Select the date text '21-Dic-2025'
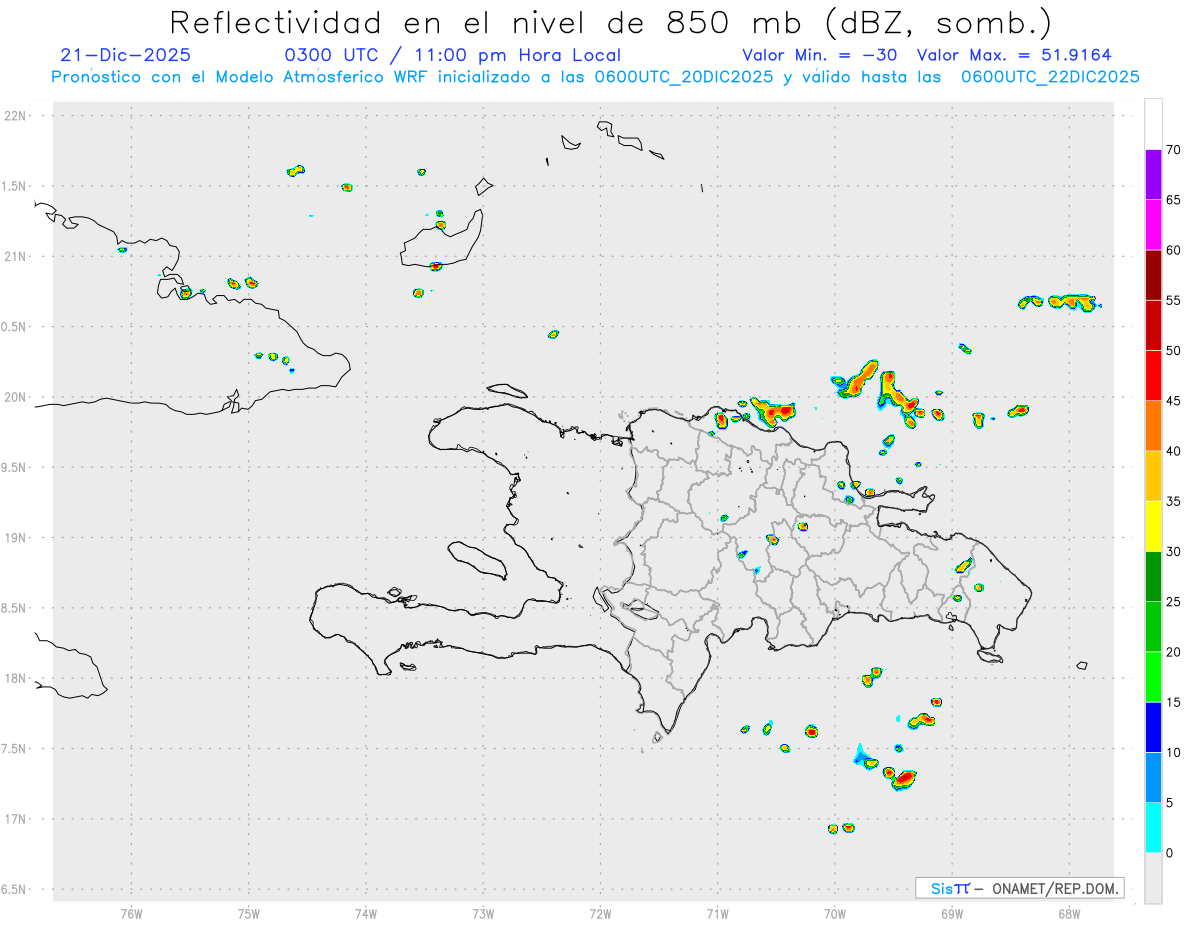The height and width of the screenshot is (927, 1200). (126, 55)
